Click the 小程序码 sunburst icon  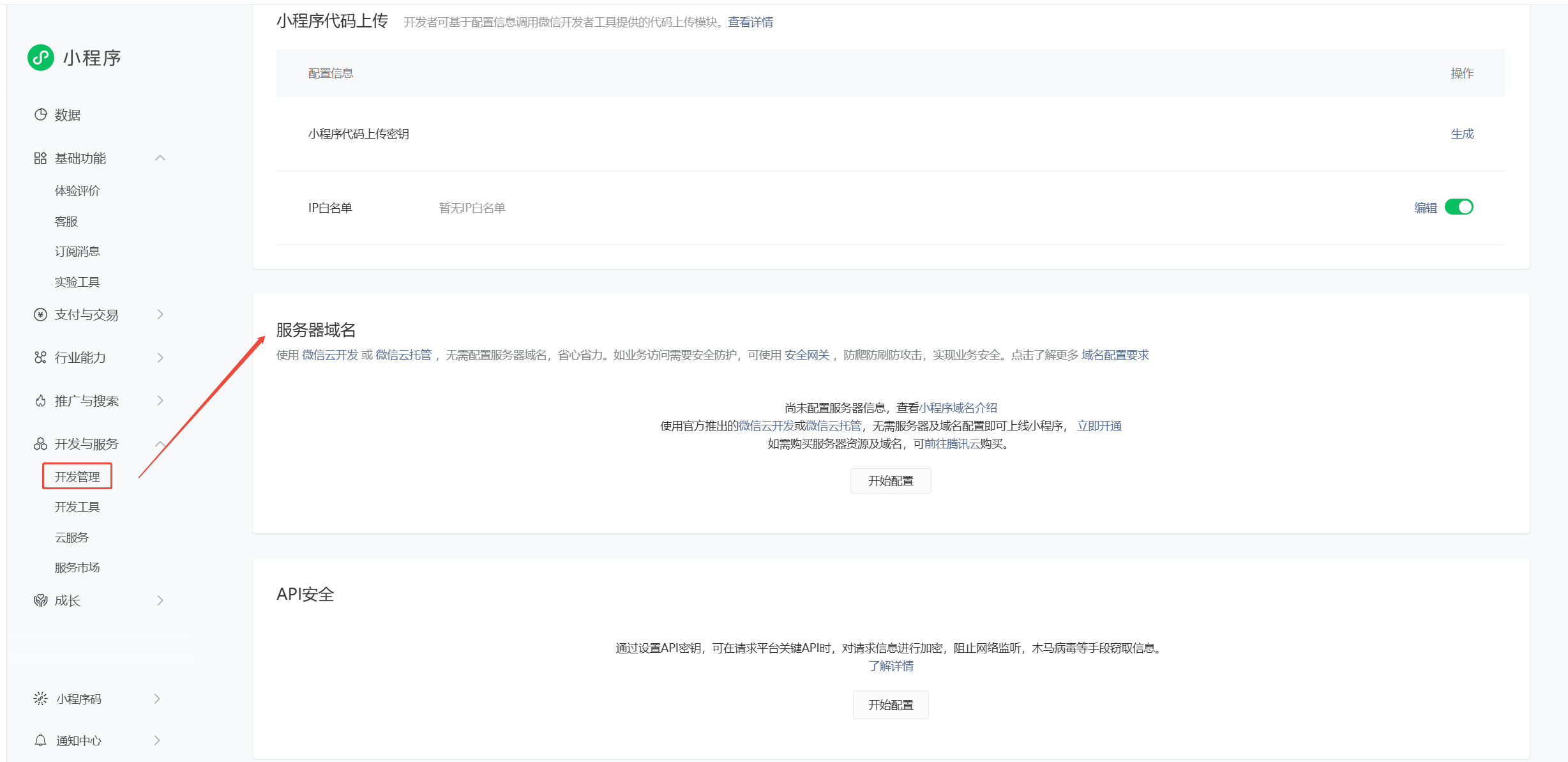click(40, 699)
